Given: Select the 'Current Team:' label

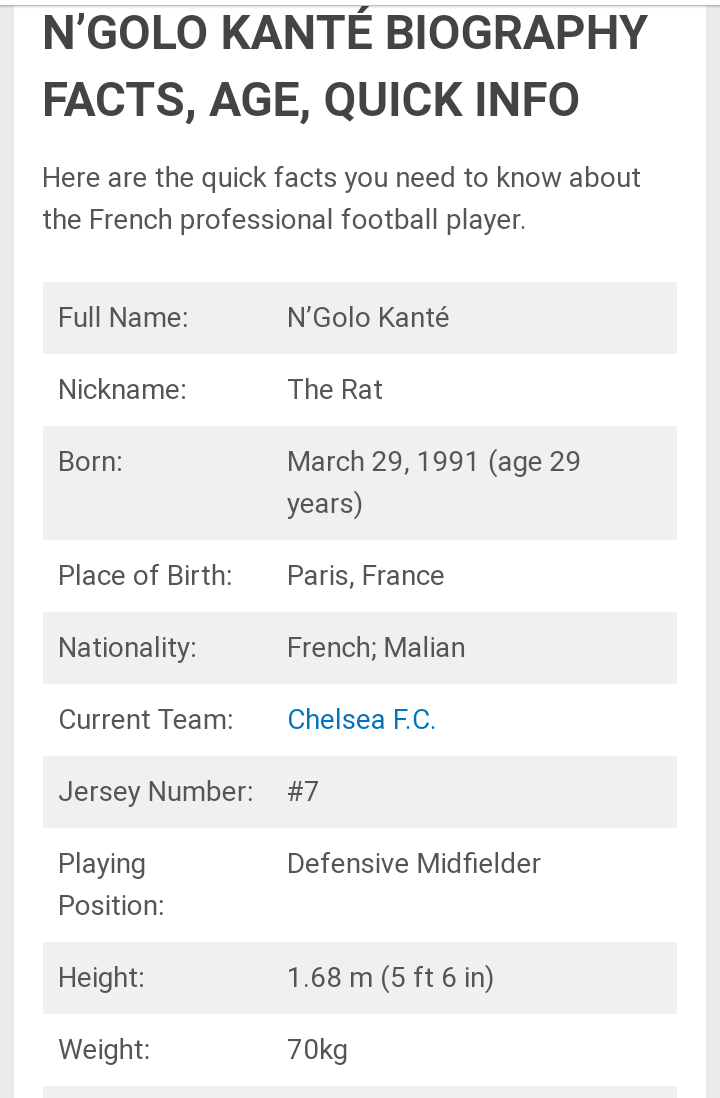Looking at the screenshot, I should [x=145, y=720].
